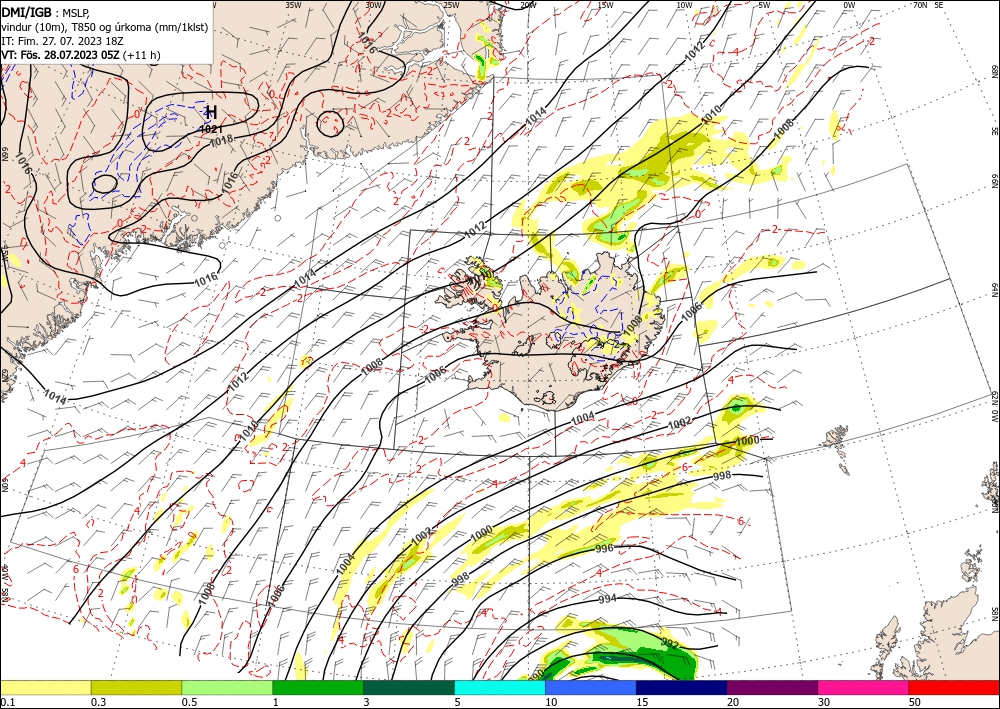Click the light green 0.5–1 legend swatch
Screen dimensions: 1000x709
[227, 687]
